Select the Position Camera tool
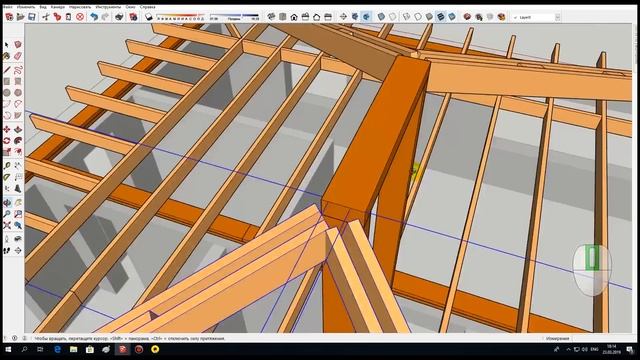Image resolution: width=640 pixels, height=360 pixels. pos(7,239)
